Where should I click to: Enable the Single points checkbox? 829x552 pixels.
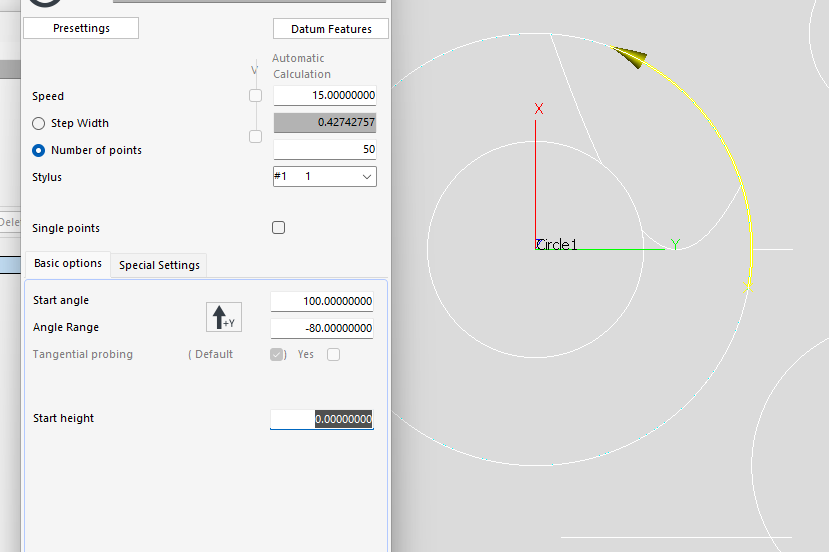tap(279, 228)
